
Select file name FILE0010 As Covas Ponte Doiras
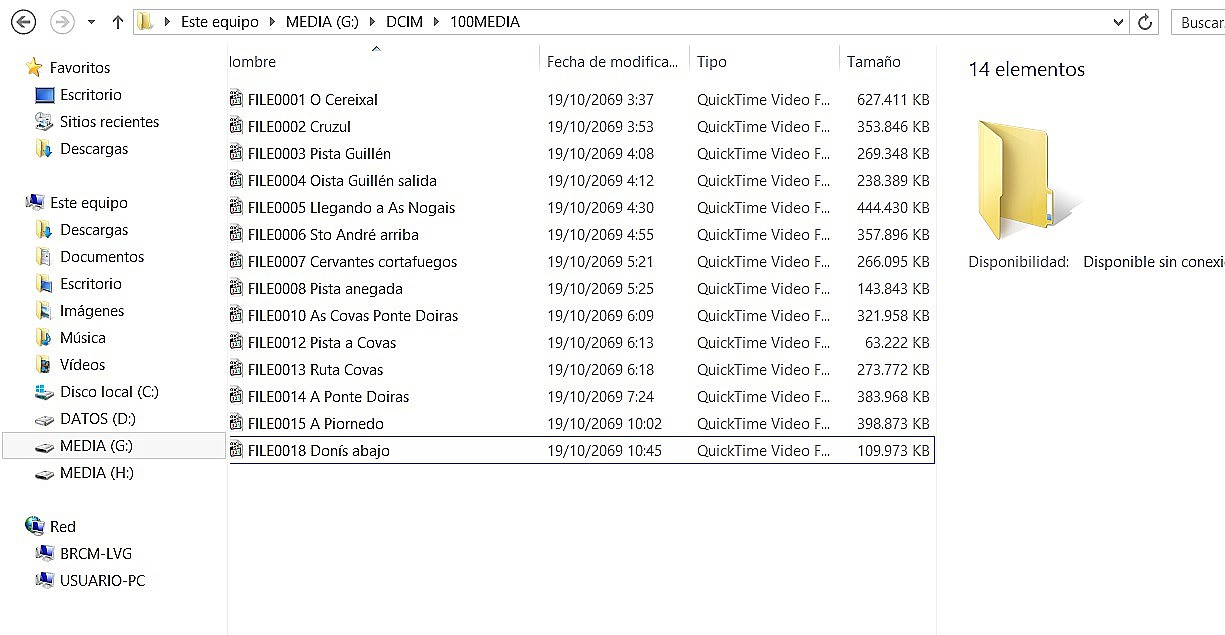click(353, 316)
